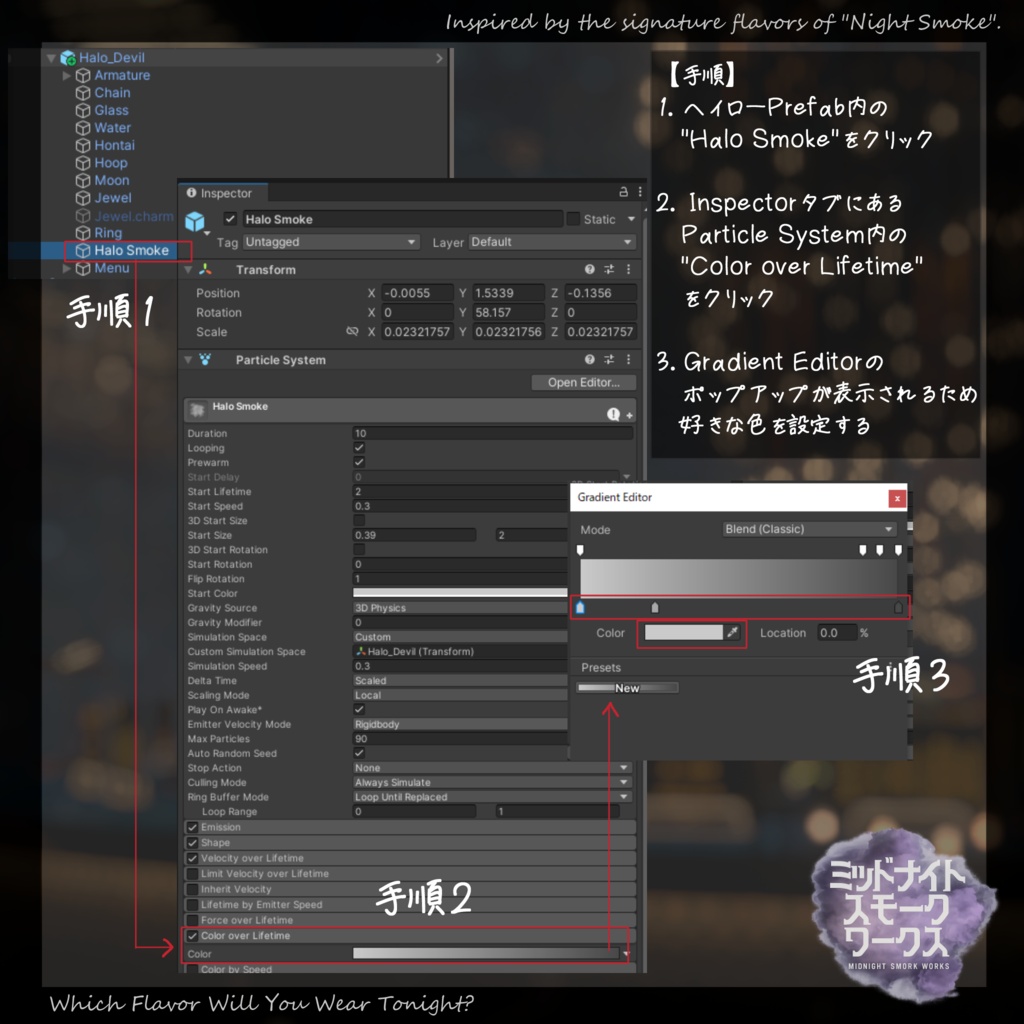This screenshot has width=1024, height=1024.
Task: Toggle the Looping checkbox
Action: click(359, 448)
